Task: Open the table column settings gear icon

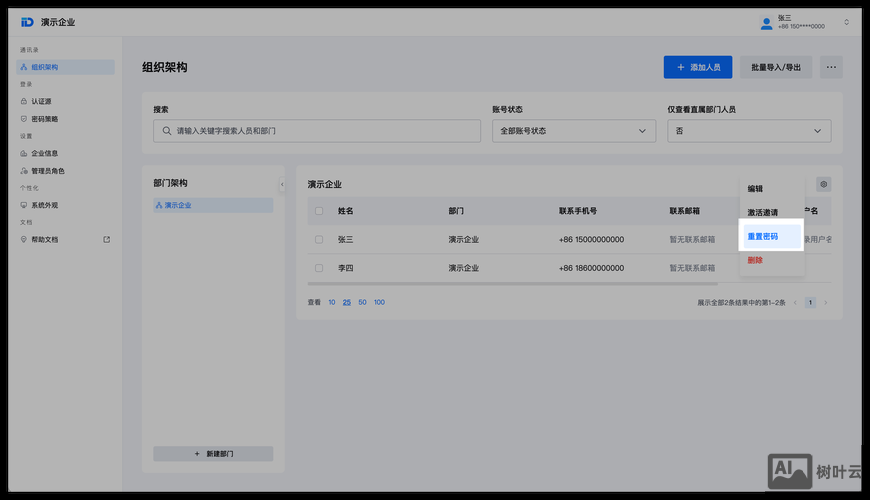Action: 824,184
